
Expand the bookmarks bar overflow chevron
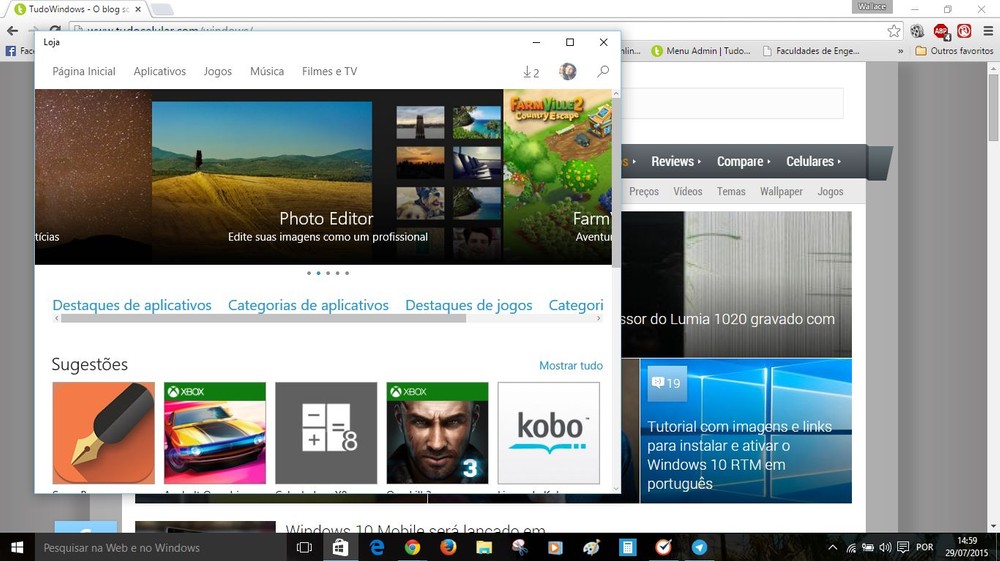(900, 51)
